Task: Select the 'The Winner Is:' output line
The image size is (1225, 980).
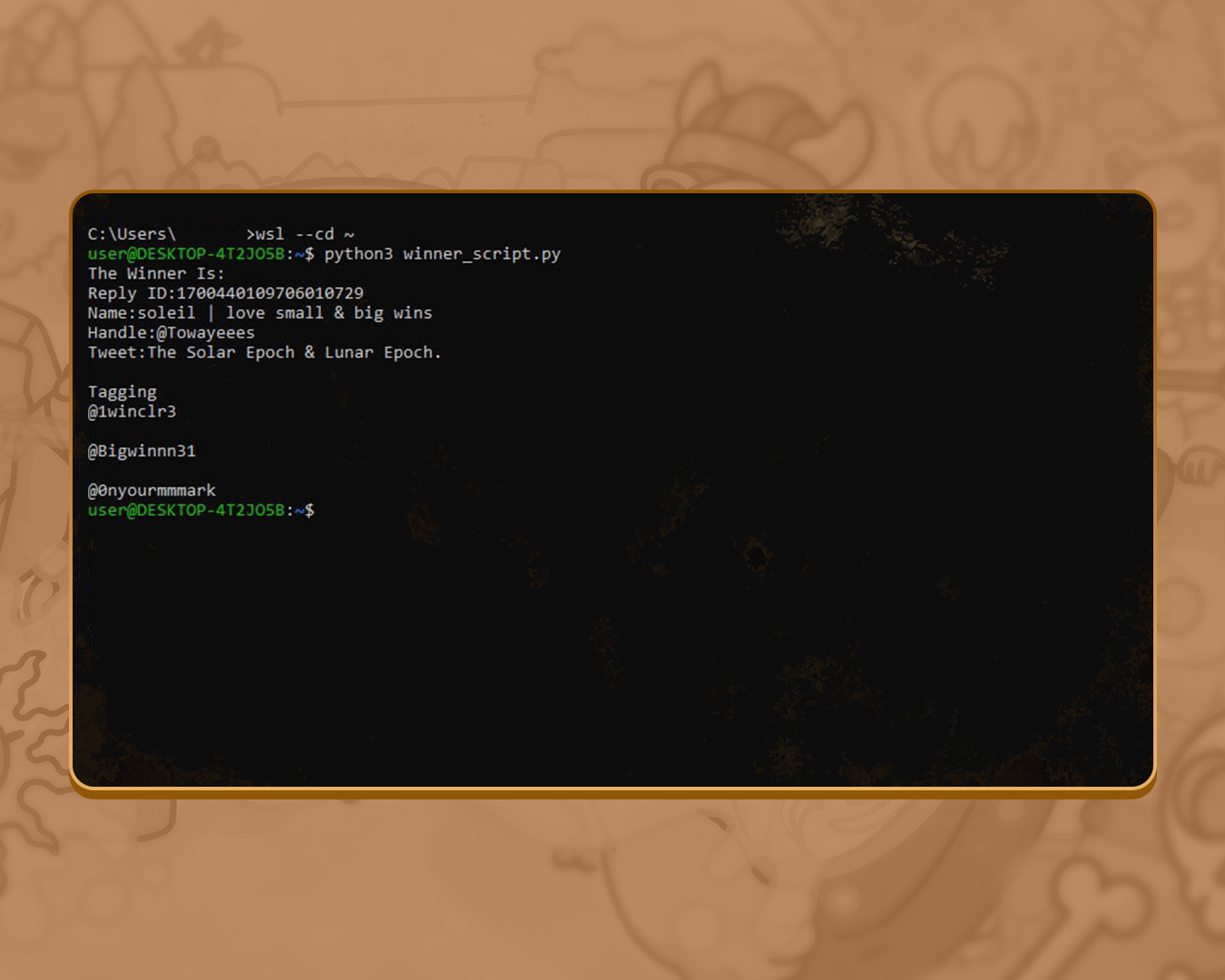Action: point(156,273)
